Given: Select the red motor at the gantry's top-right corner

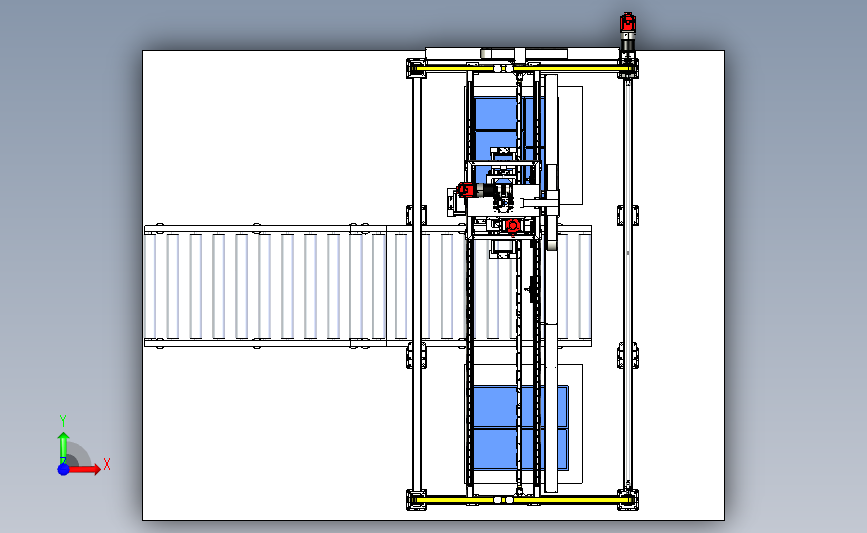Looking at the screenshot, I should point(628,23).
